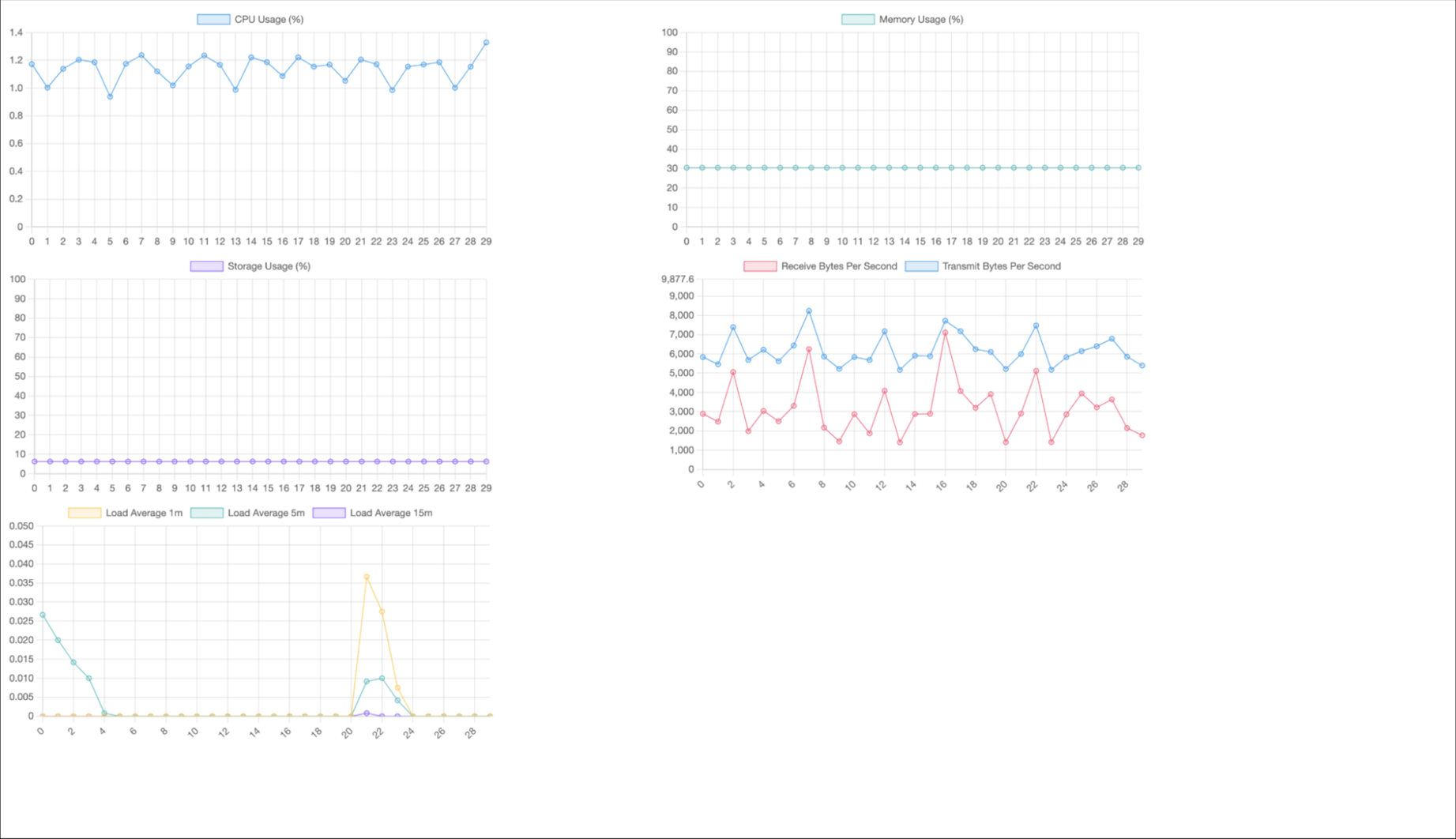This screenshot has height=839, width=1456.
Task: Select the highest CPU Usage data point
Action: point(486,43)
